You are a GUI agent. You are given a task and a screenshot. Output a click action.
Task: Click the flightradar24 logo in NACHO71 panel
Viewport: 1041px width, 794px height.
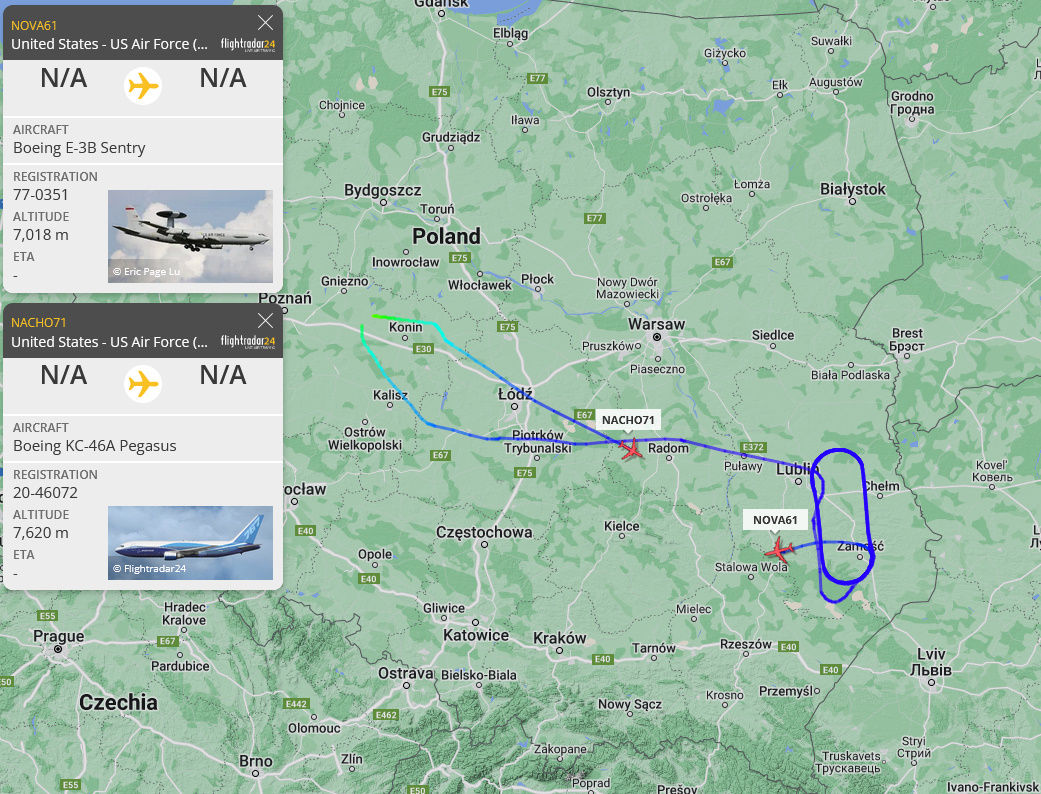[248, 341]
